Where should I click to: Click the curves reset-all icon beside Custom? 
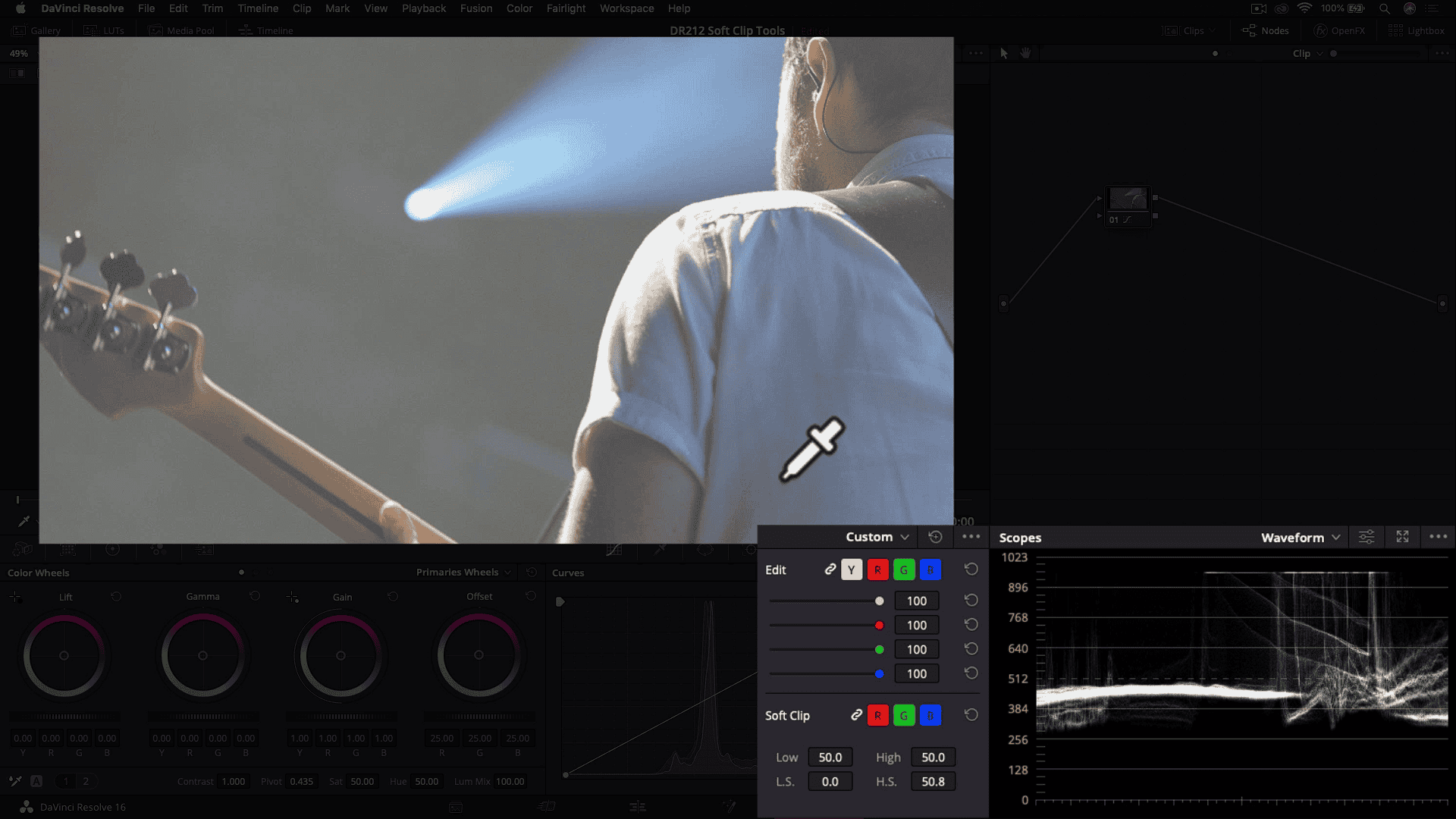tap(935, 537)
